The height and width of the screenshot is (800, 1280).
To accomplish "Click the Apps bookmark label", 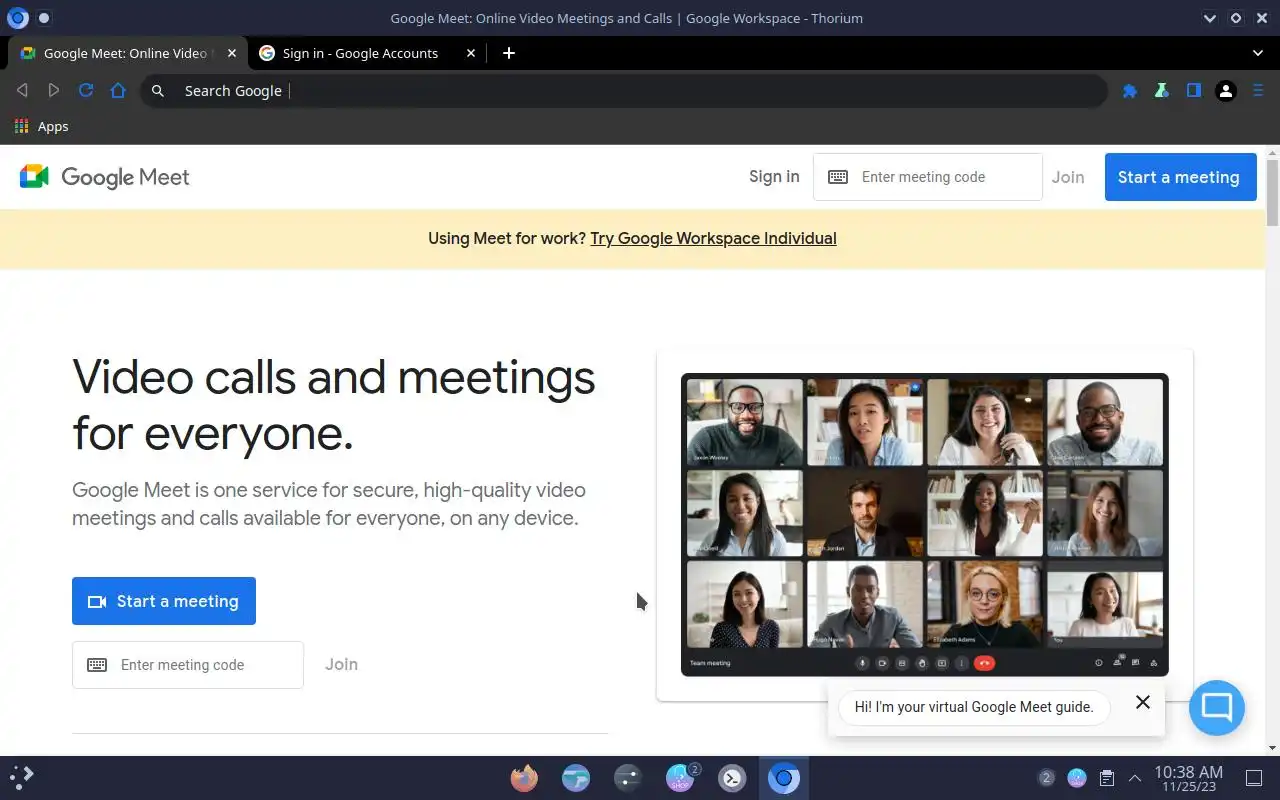I will click(53, 126).
